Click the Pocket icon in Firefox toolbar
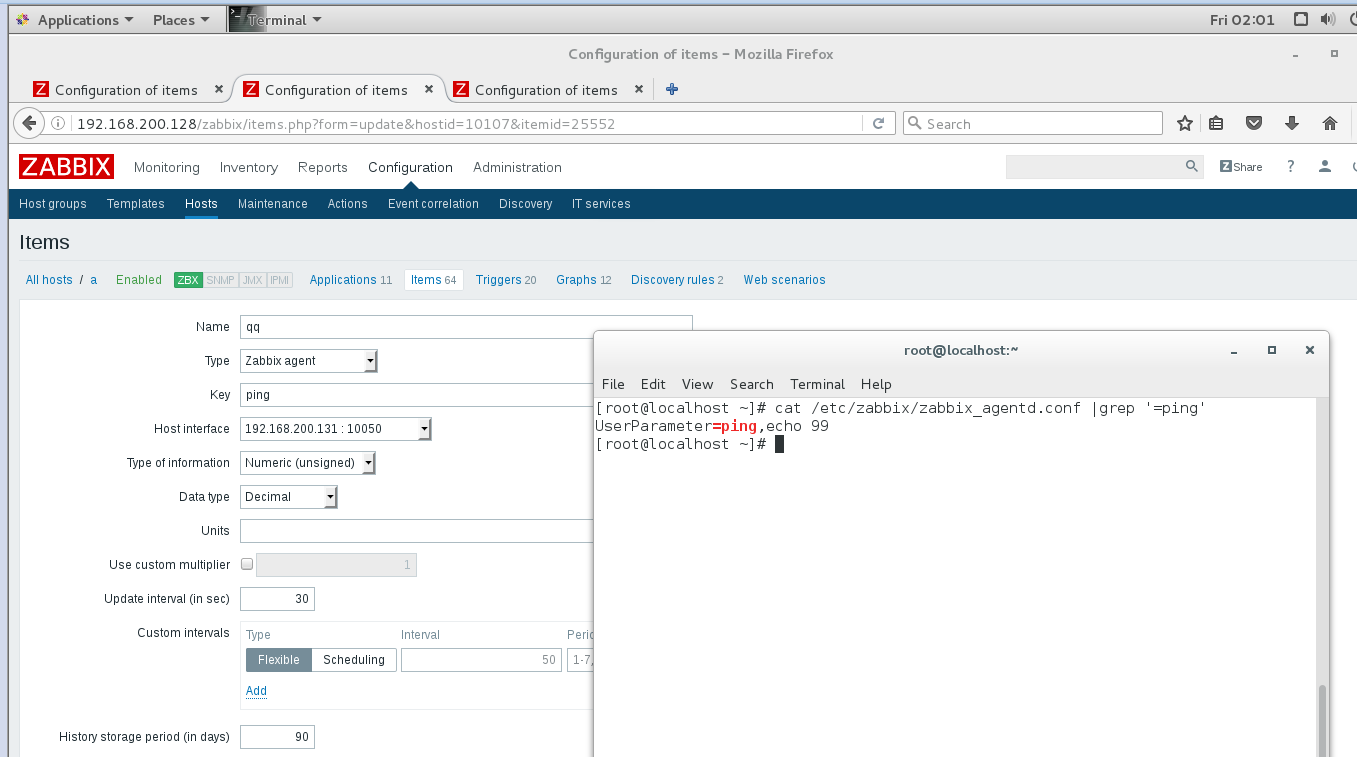The image size is (1357, 757). pyautogui.click(x=1254, y=123)
